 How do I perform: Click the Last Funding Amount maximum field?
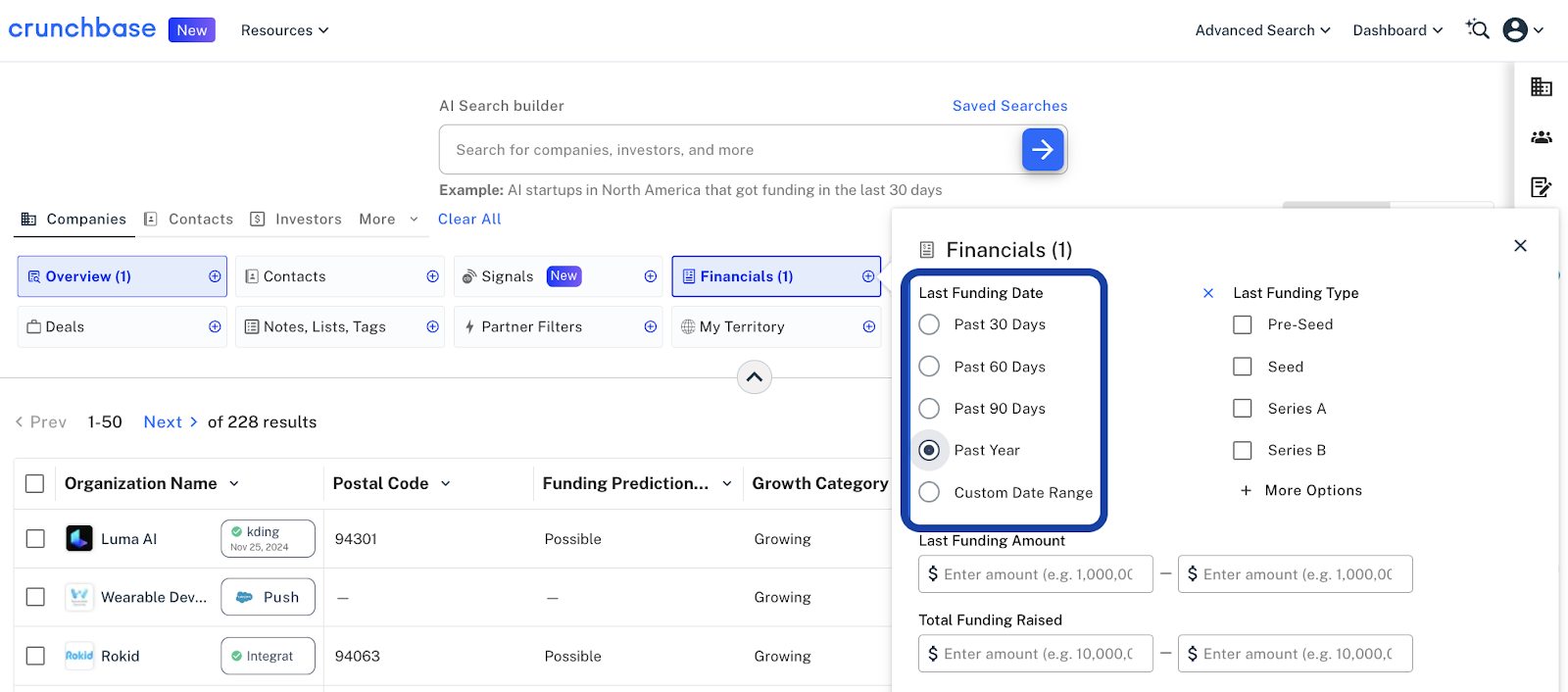(1296, 574)
